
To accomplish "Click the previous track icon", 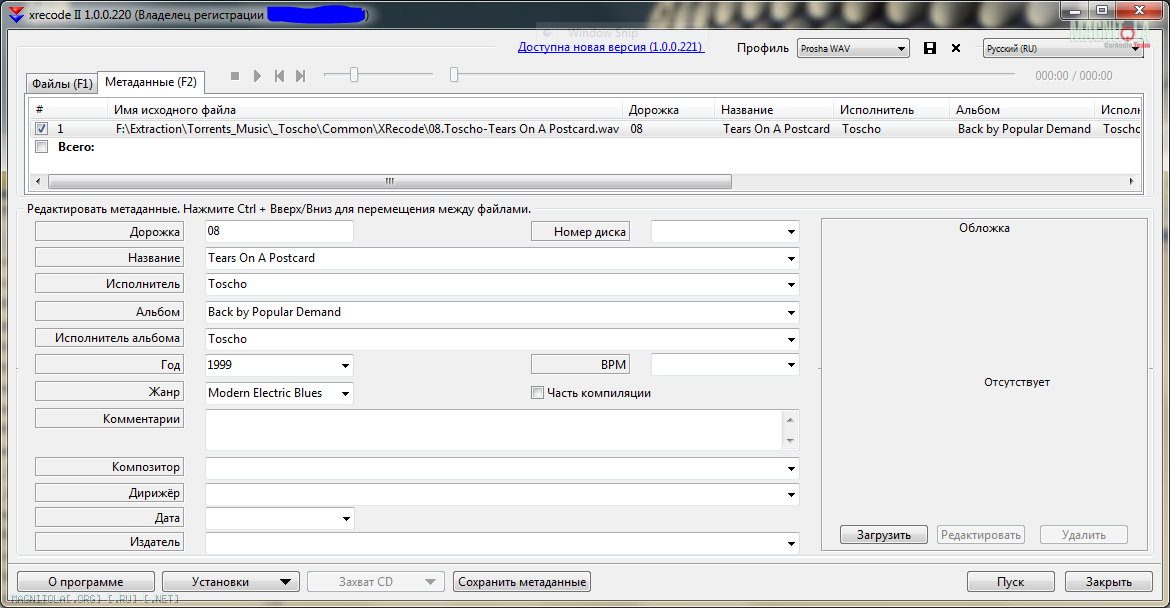I will (x=279, y=76).
